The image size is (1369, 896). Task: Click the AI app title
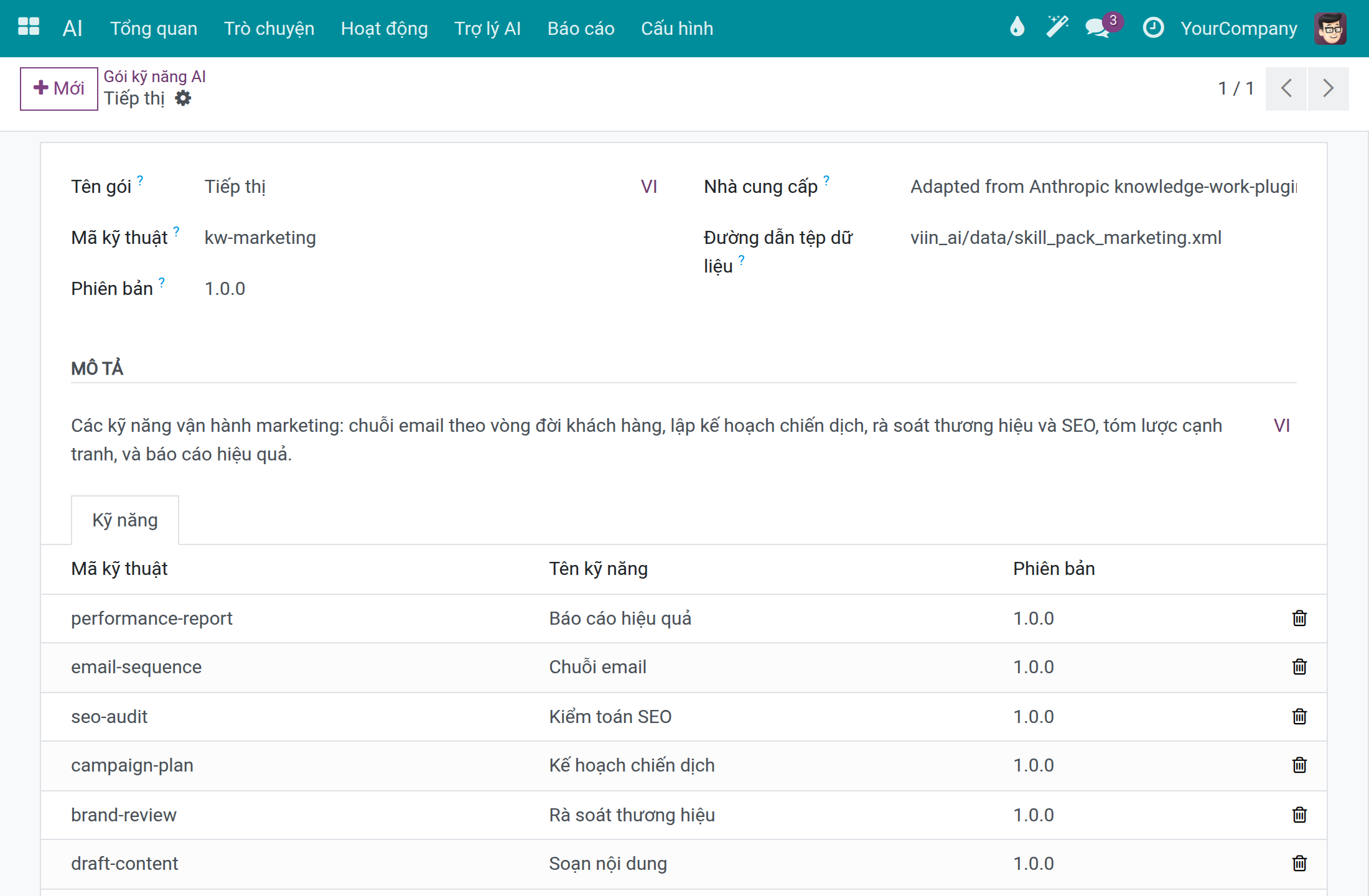pos(72,29)
